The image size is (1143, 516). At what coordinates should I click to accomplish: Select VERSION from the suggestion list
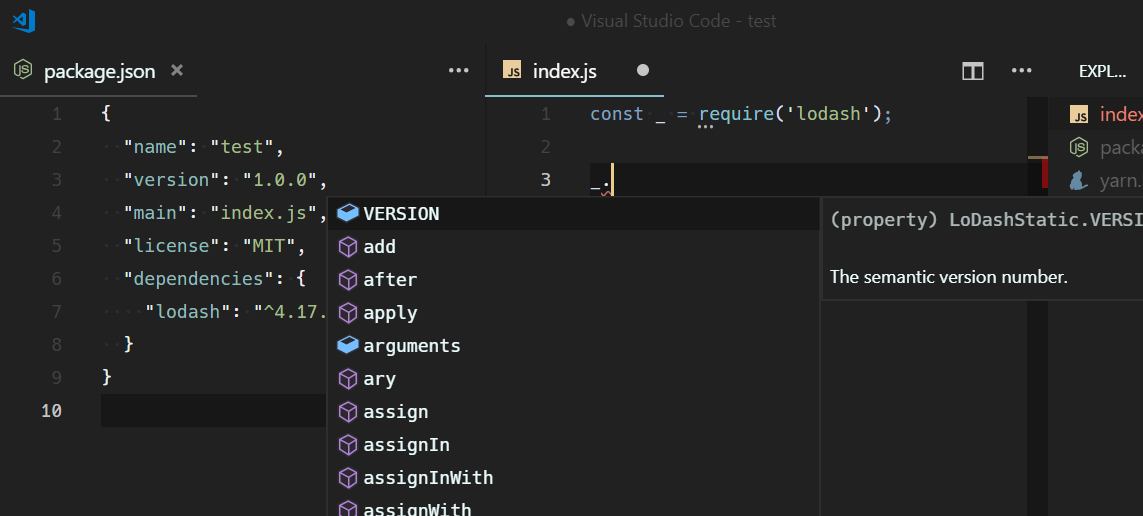click(574, 214)
